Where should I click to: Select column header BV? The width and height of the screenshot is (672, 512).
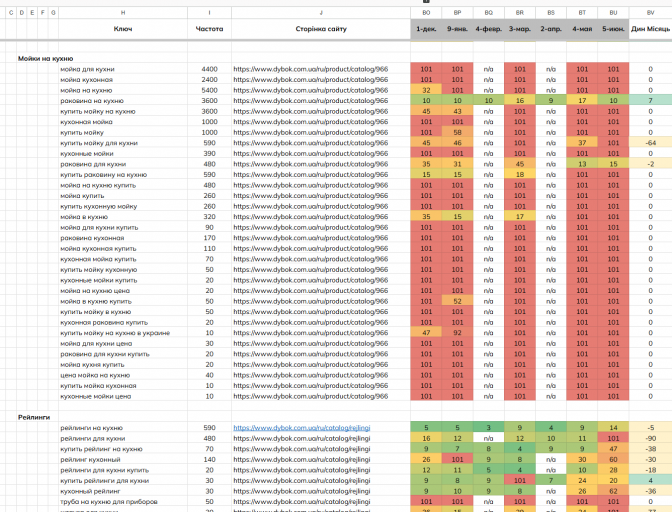click(650, 13)
